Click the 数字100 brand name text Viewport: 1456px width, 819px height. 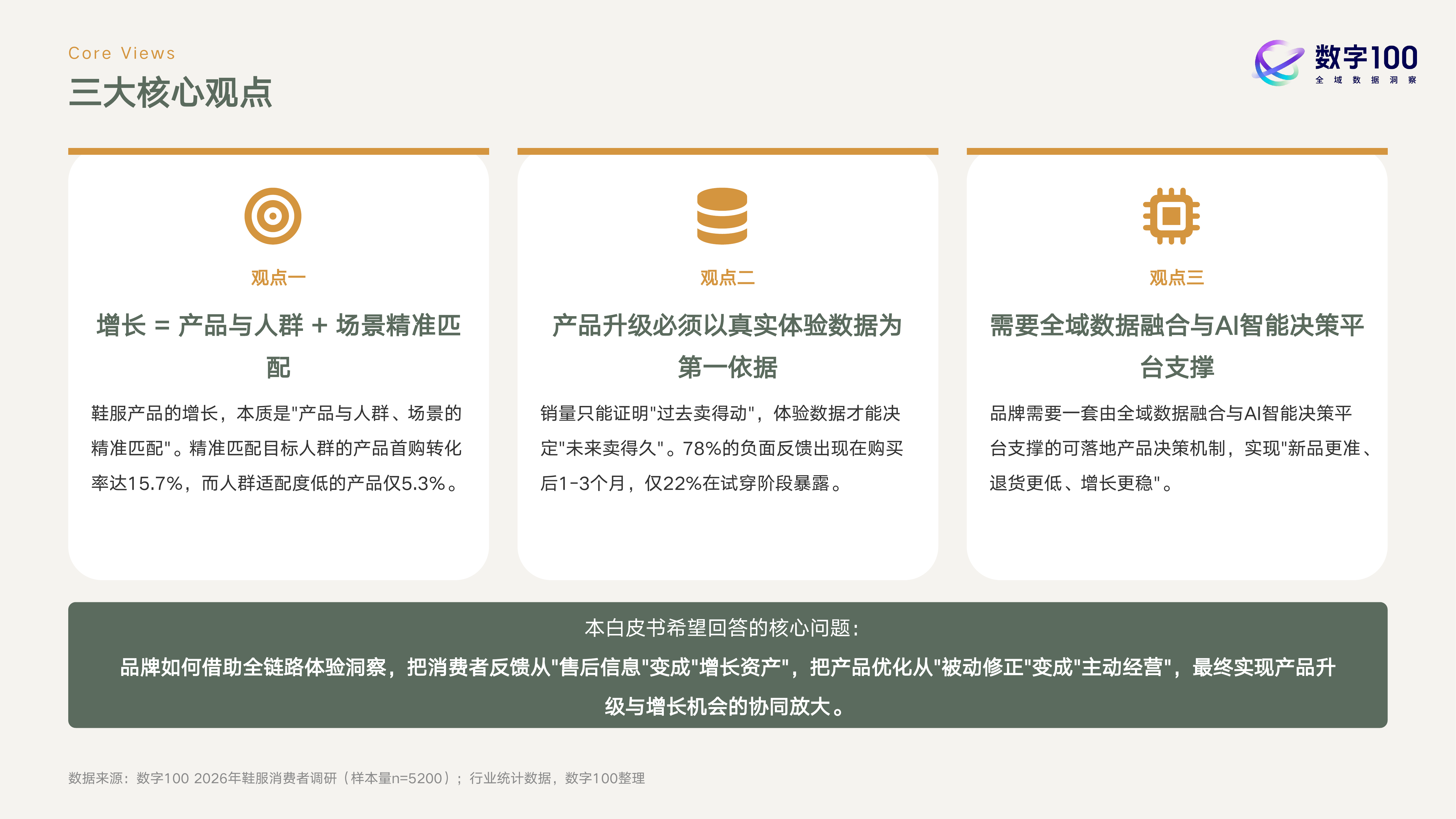tap(1366, 57)
